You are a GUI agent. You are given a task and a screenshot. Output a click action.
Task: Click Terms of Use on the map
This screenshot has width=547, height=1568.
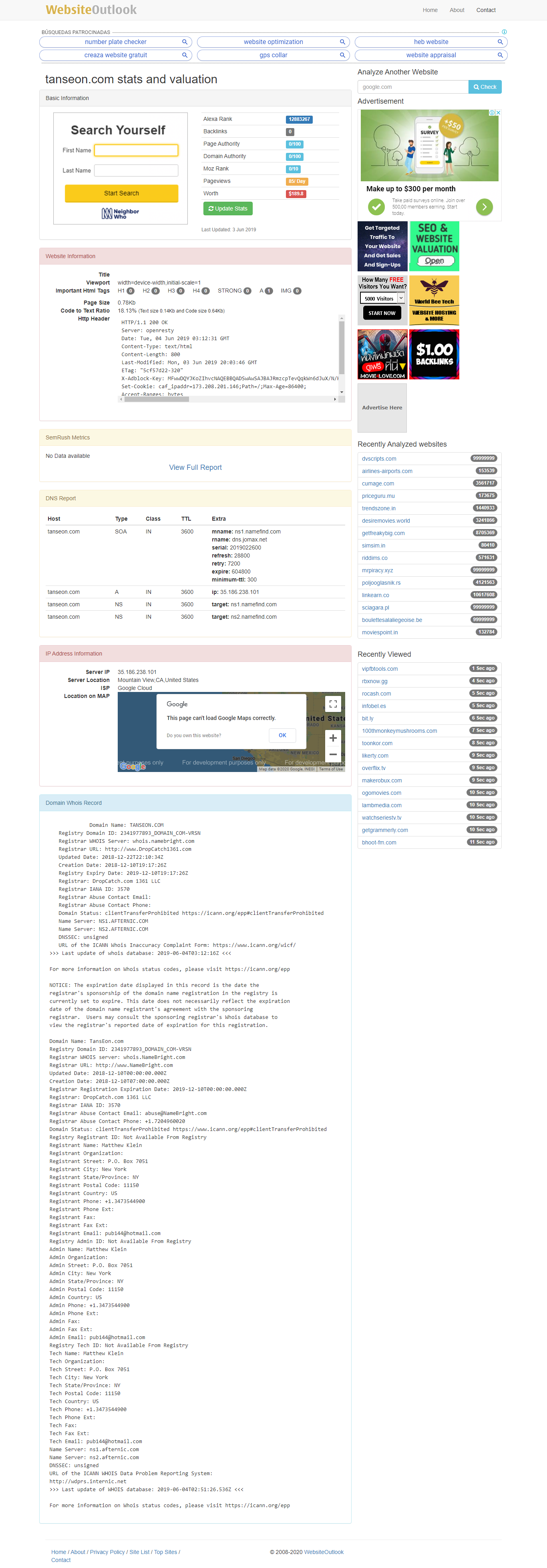coord(331,769)
